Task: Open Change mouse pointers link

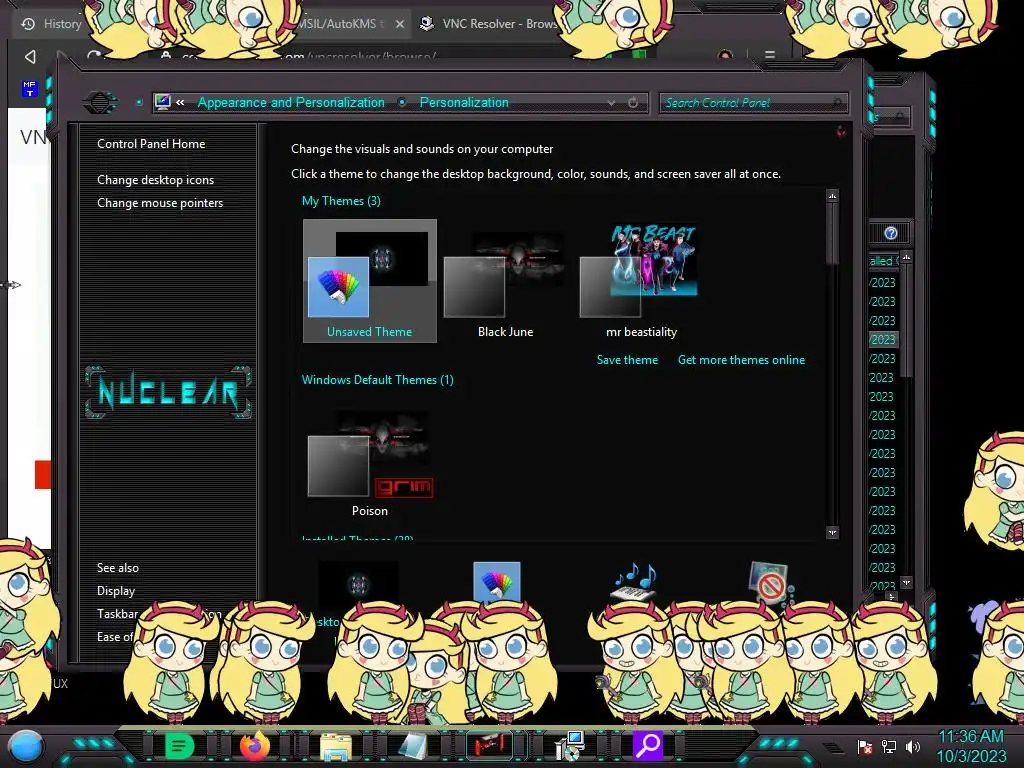Action: 160,202
